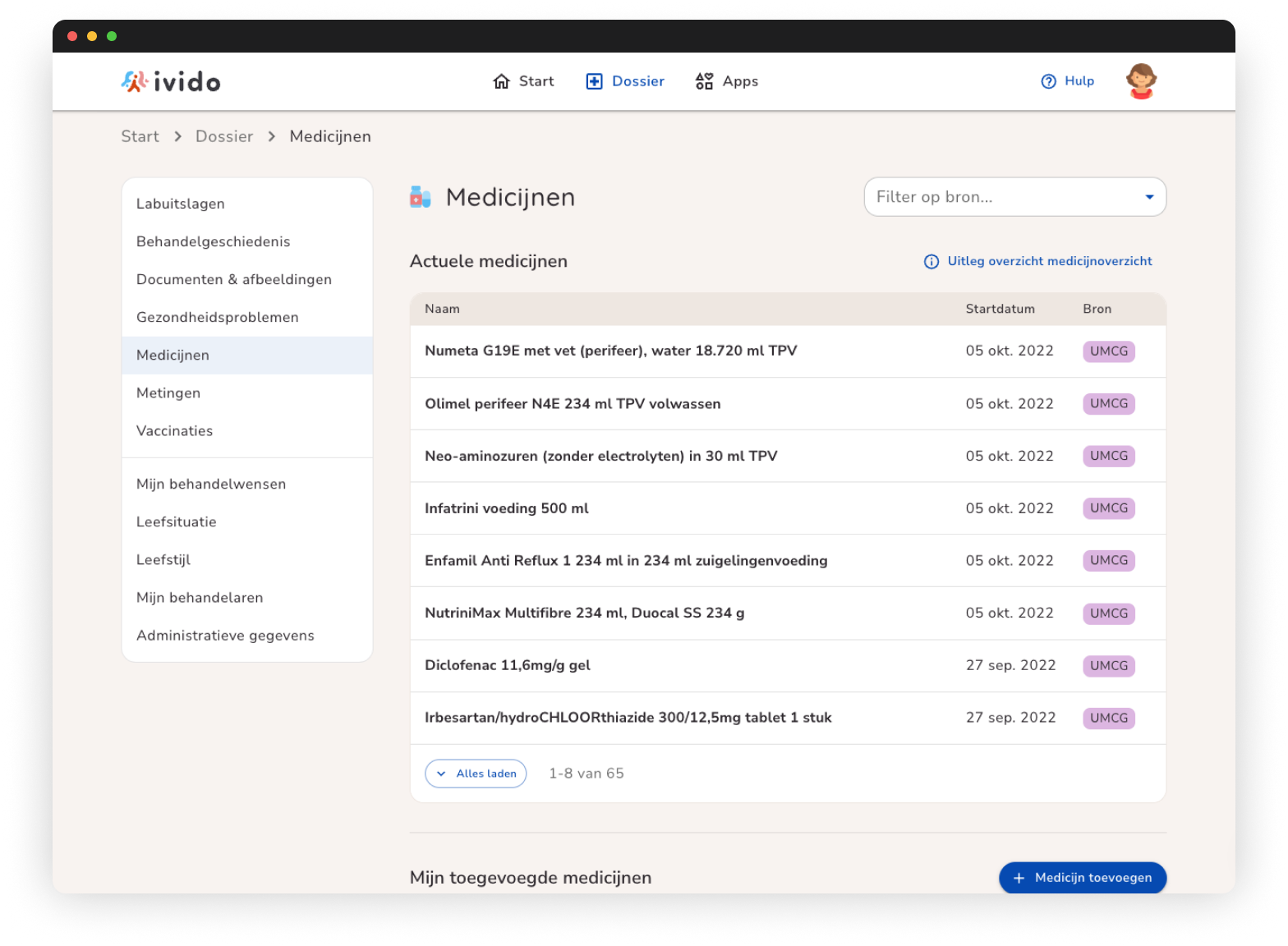
Task: Open Leefsituatie in the sidebar
Action: point(247,521)
